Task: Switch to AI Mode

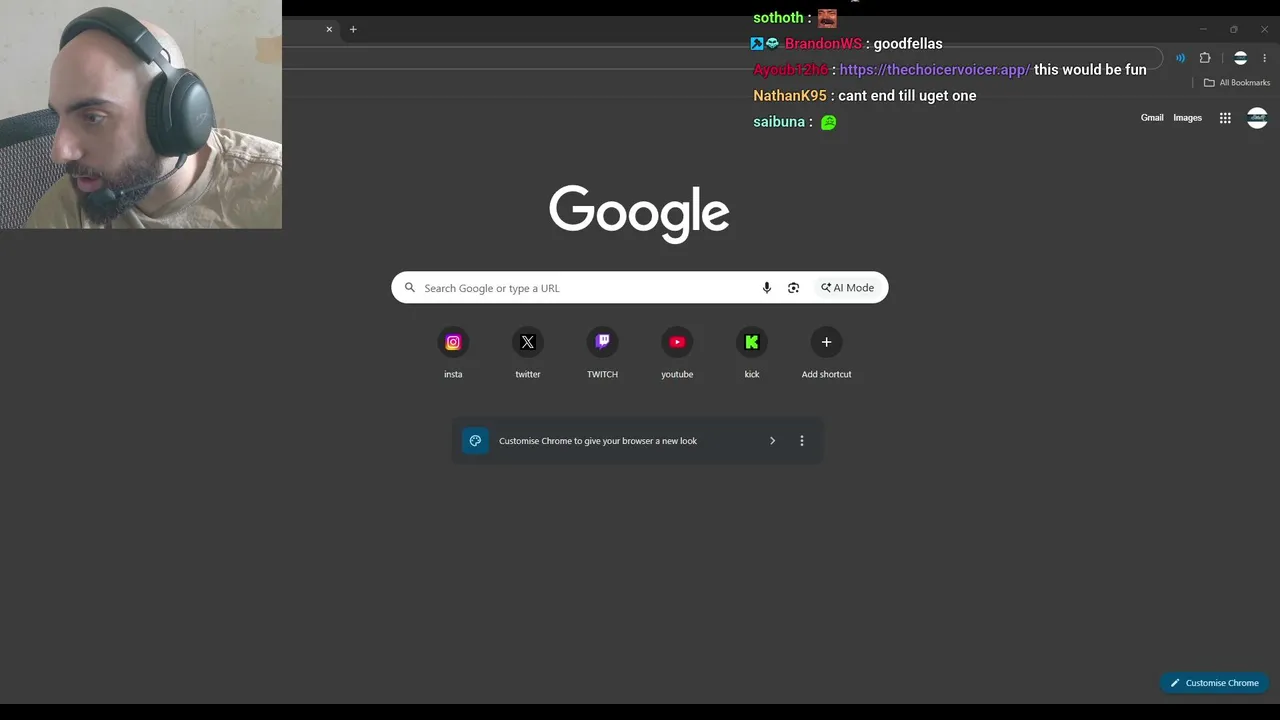Action: (x=848, y=288)
